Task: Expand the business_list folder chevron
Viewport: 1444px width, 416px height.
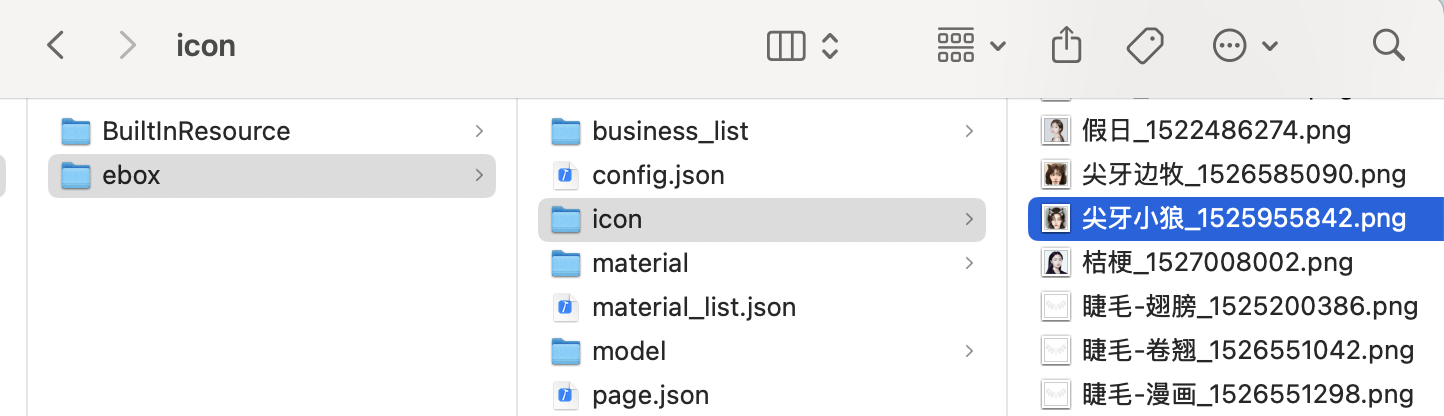Action: (969, 131)
